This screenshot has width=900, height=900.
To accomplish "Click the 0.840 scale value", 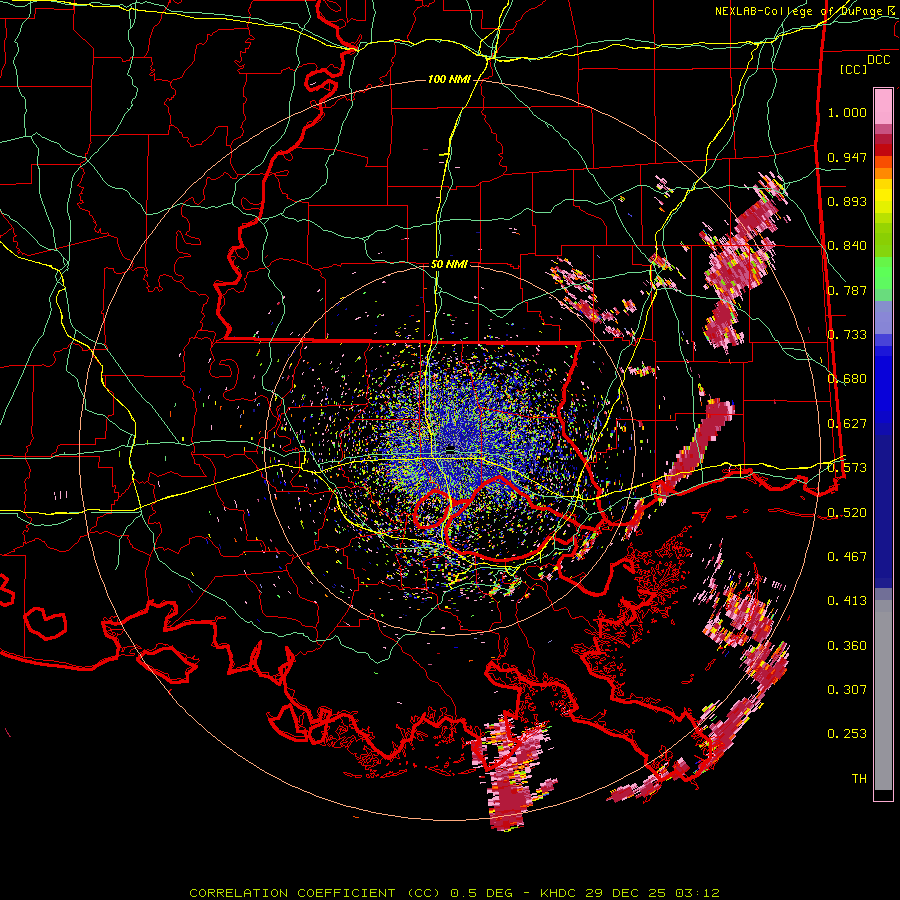I will pyautogui.click(x=847, y=246).
